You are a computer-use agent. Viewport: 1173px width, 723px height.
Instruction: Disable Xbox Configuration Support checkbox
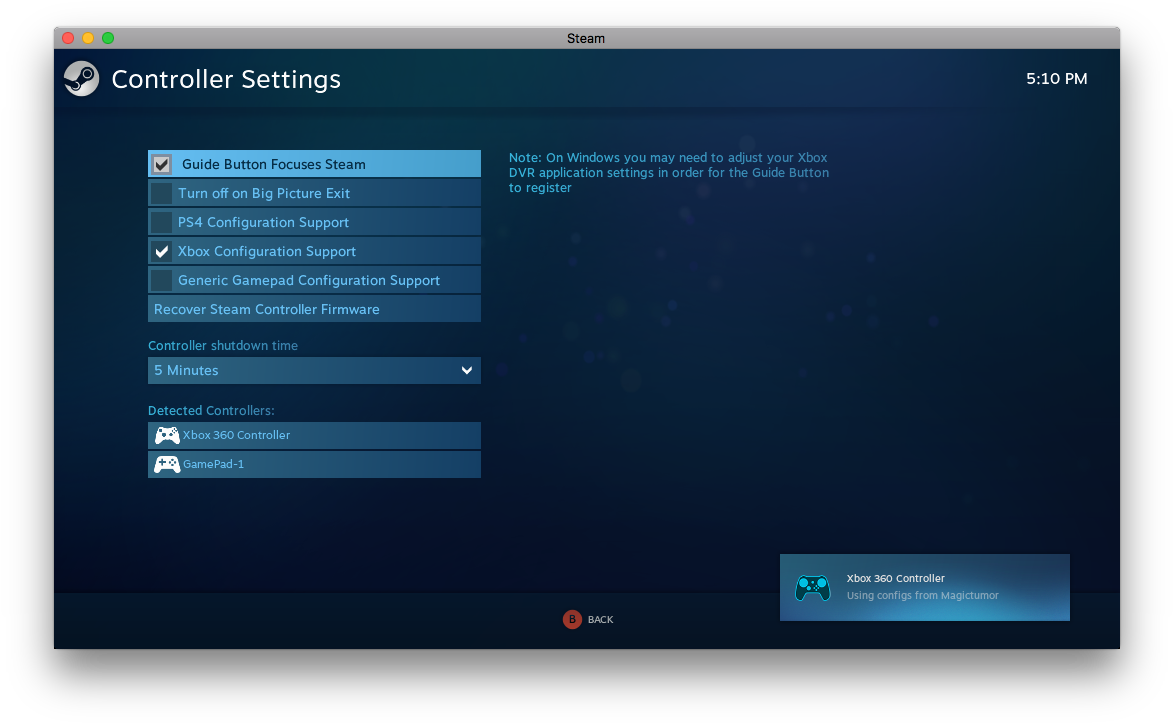[162, 251]
